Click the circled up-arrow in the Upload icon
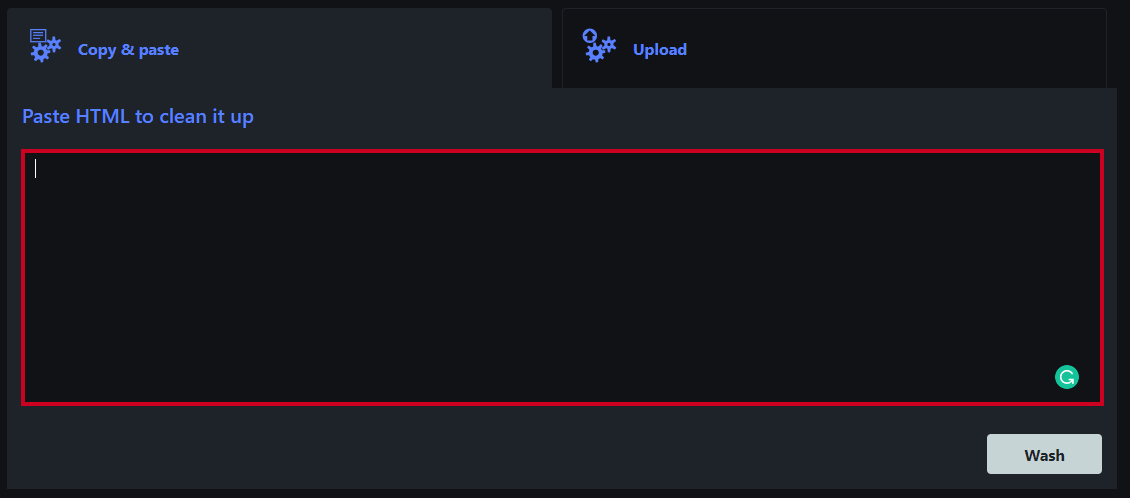The width and height of the screenshot is (1130, 498). coord(590,36)
